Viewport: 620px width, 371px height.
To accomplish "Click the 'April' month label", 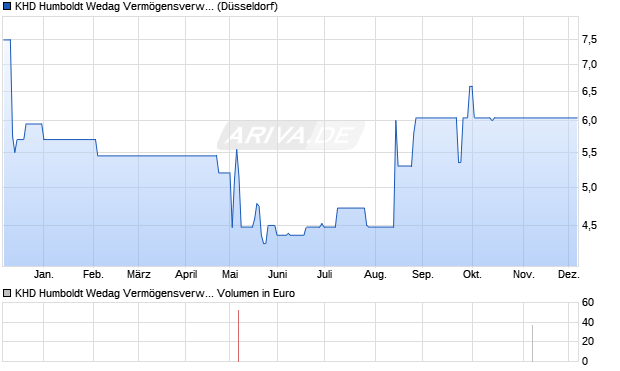I will 186,274.
